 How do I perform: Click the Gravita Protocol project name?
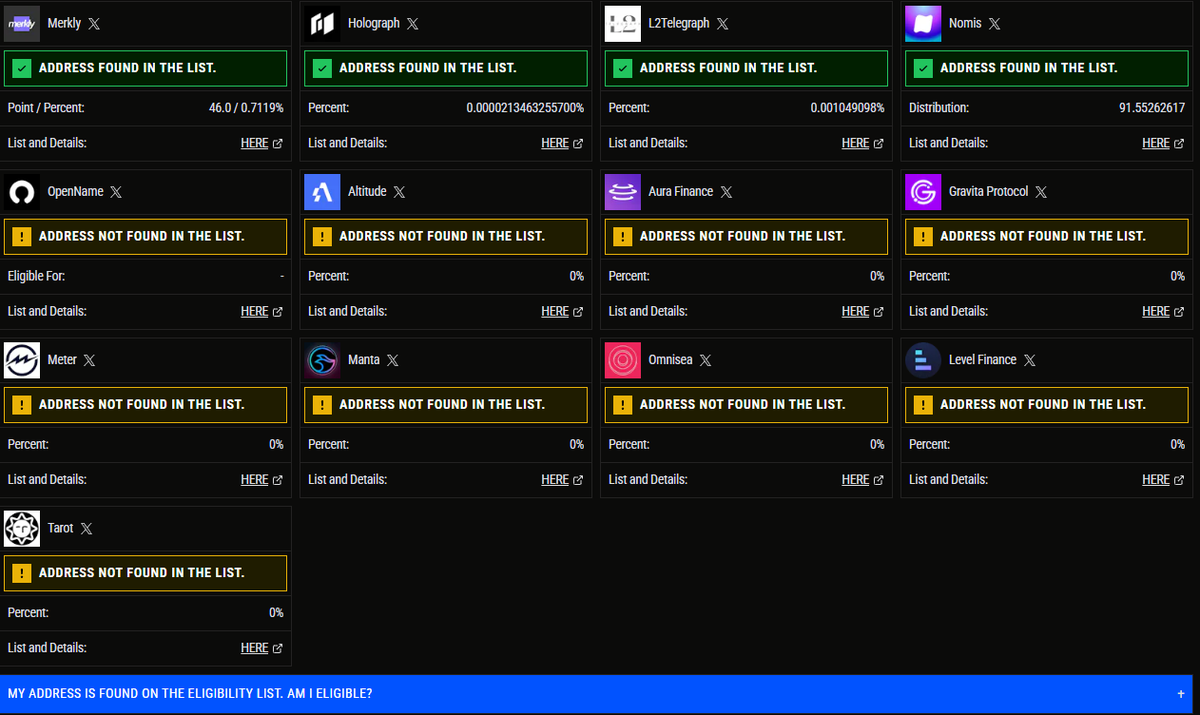pyautogui.click(x=988, y=191)
